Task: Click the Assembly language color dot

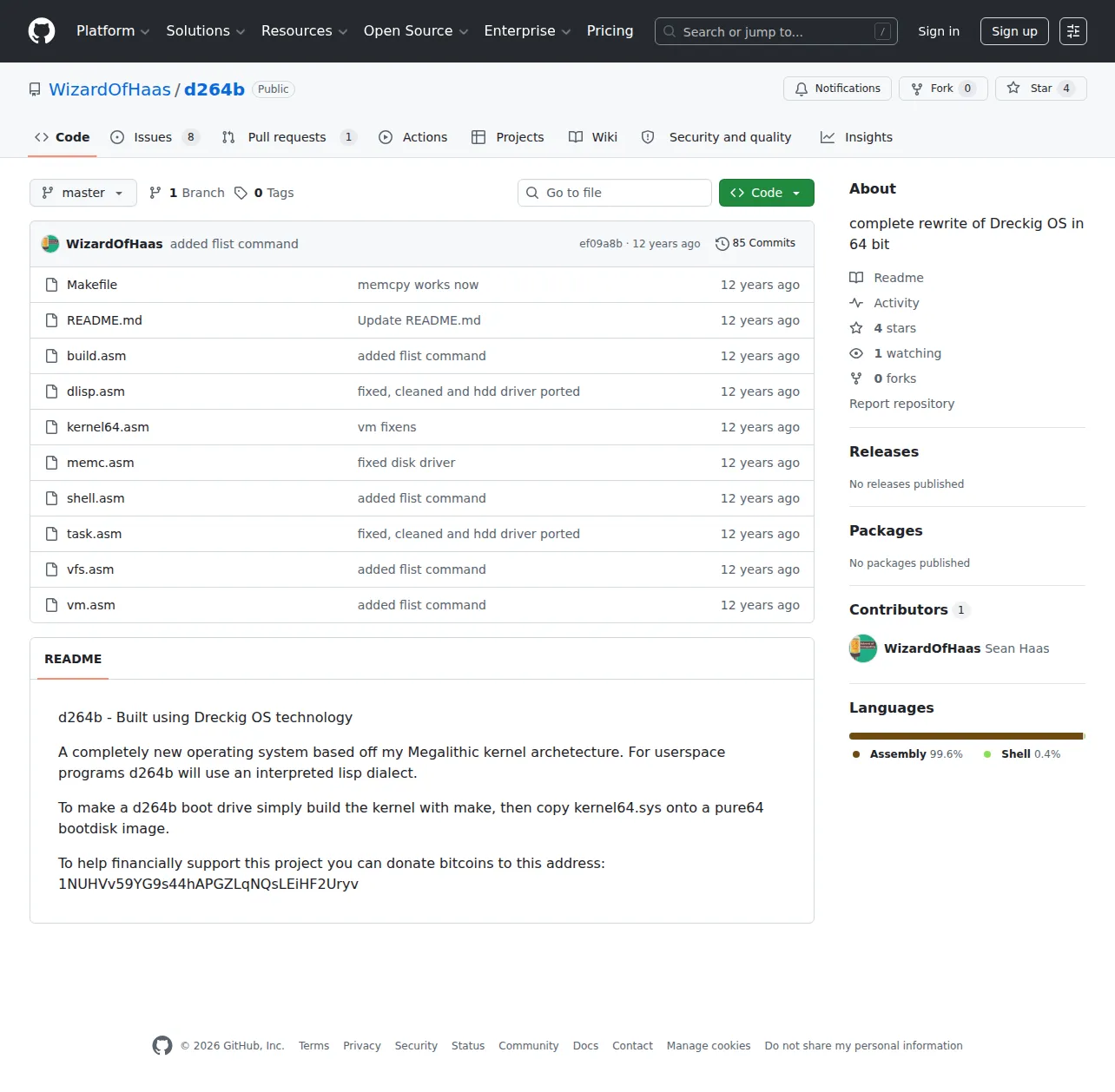Action: 856,754
